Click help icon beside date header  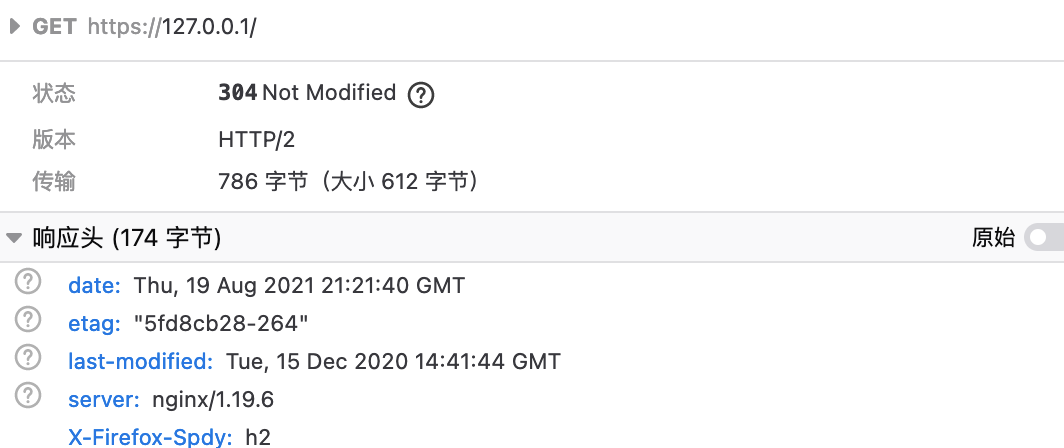[28, 281]
